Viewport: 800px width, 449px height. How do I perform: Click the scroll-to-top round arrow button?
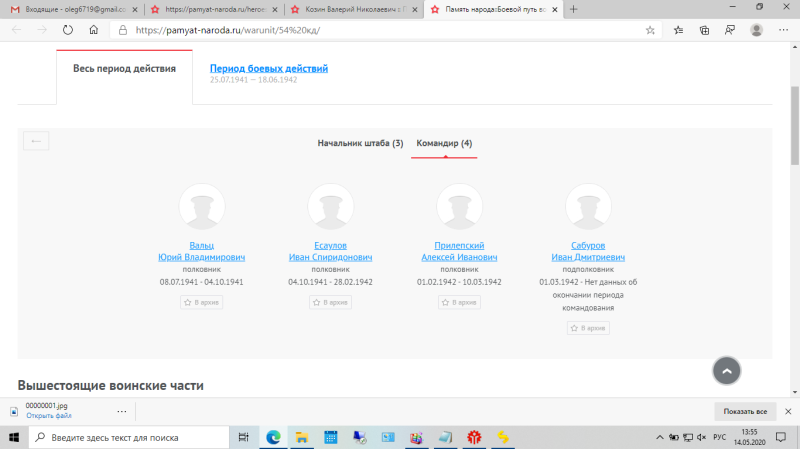point(727,370)
